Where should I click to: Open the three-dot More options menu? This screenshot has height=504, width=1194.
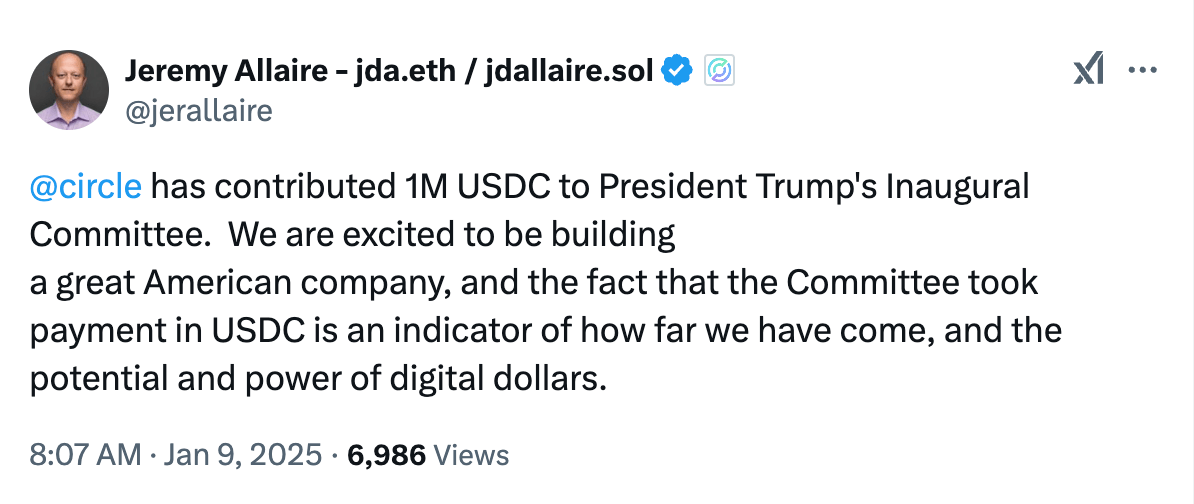[1142, 70]
